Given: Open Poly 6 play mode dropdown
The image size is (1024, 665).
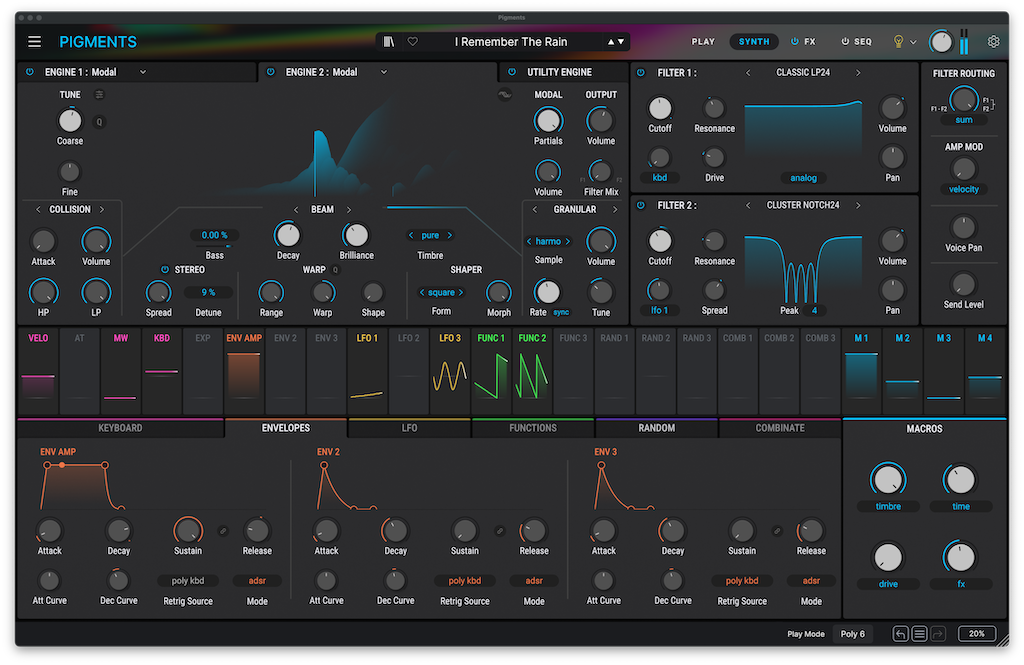Looking at the screenshot, I should [852, 634].
